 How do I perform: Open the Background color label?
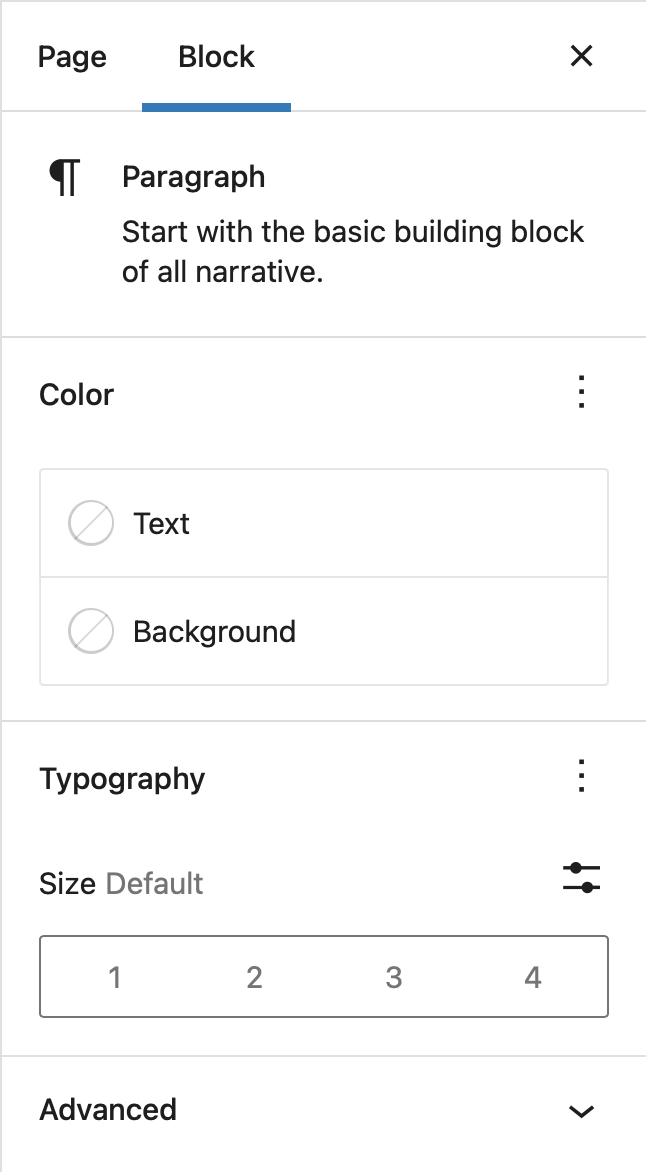tap(214, 632)
